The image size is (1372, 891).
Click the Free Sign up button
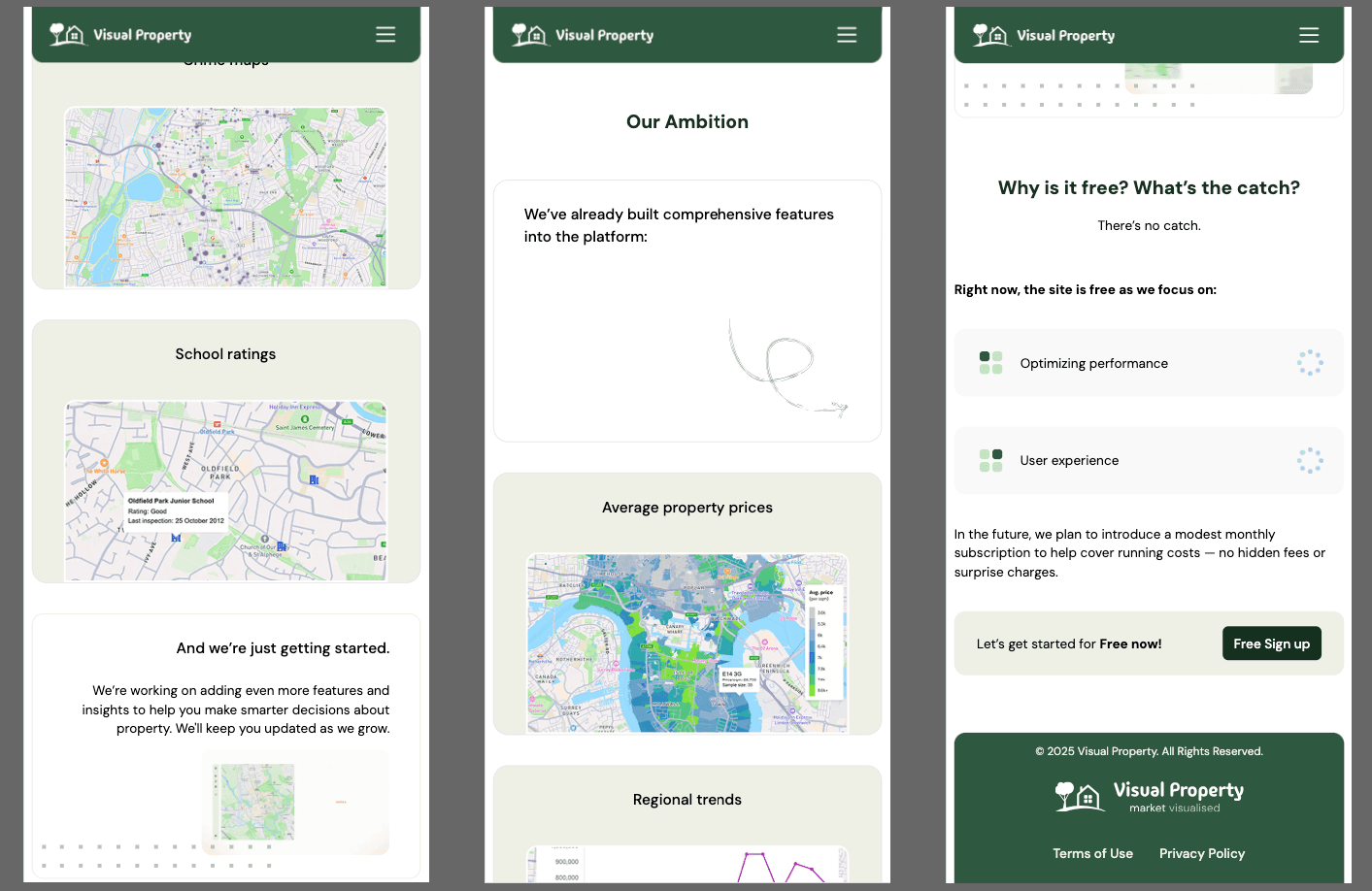(x=1272, y=643)
